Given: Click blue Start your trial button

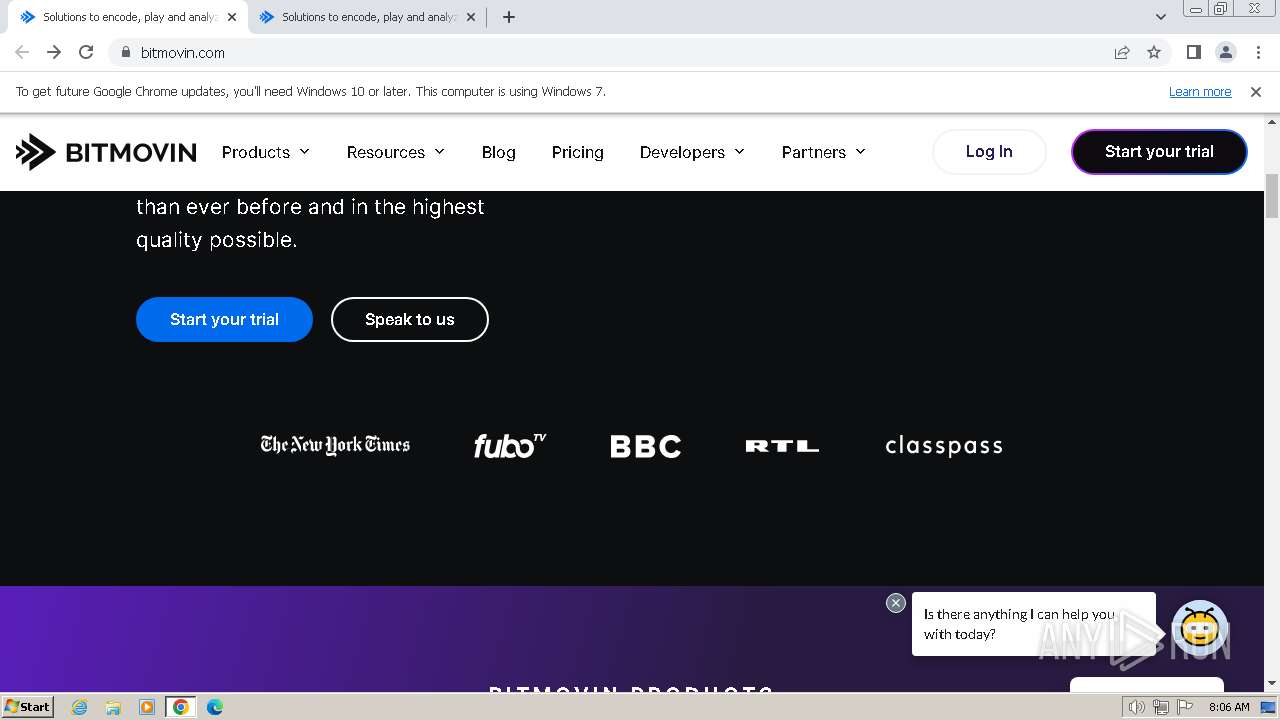Looking at the screenshot, I should click(224, 319).
